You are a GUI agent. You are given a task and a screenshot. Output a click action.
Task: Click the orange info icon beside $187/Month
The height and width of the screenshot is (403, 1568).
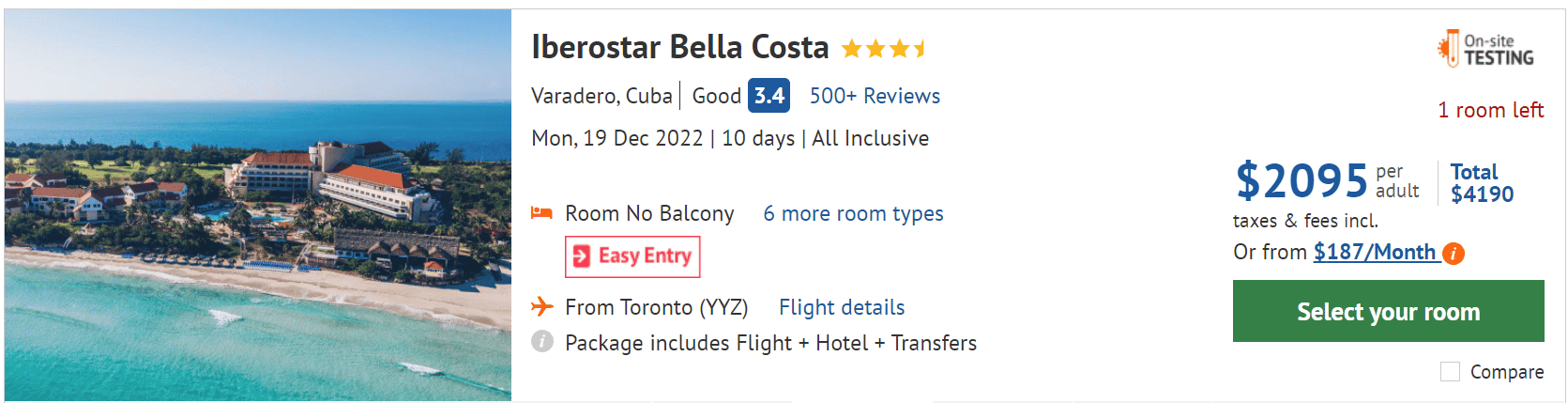pos(1454,254)
